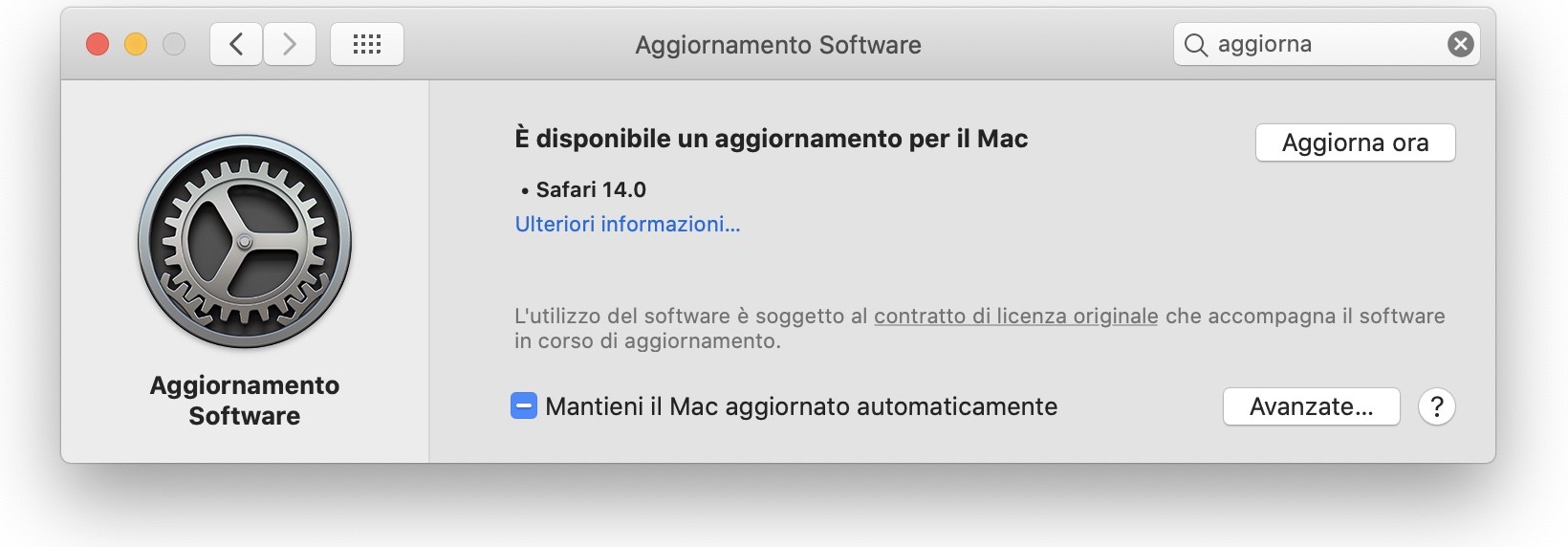
Task: Click the 'È disponibile un aggiornamento' heading
Action: [771, 139]
